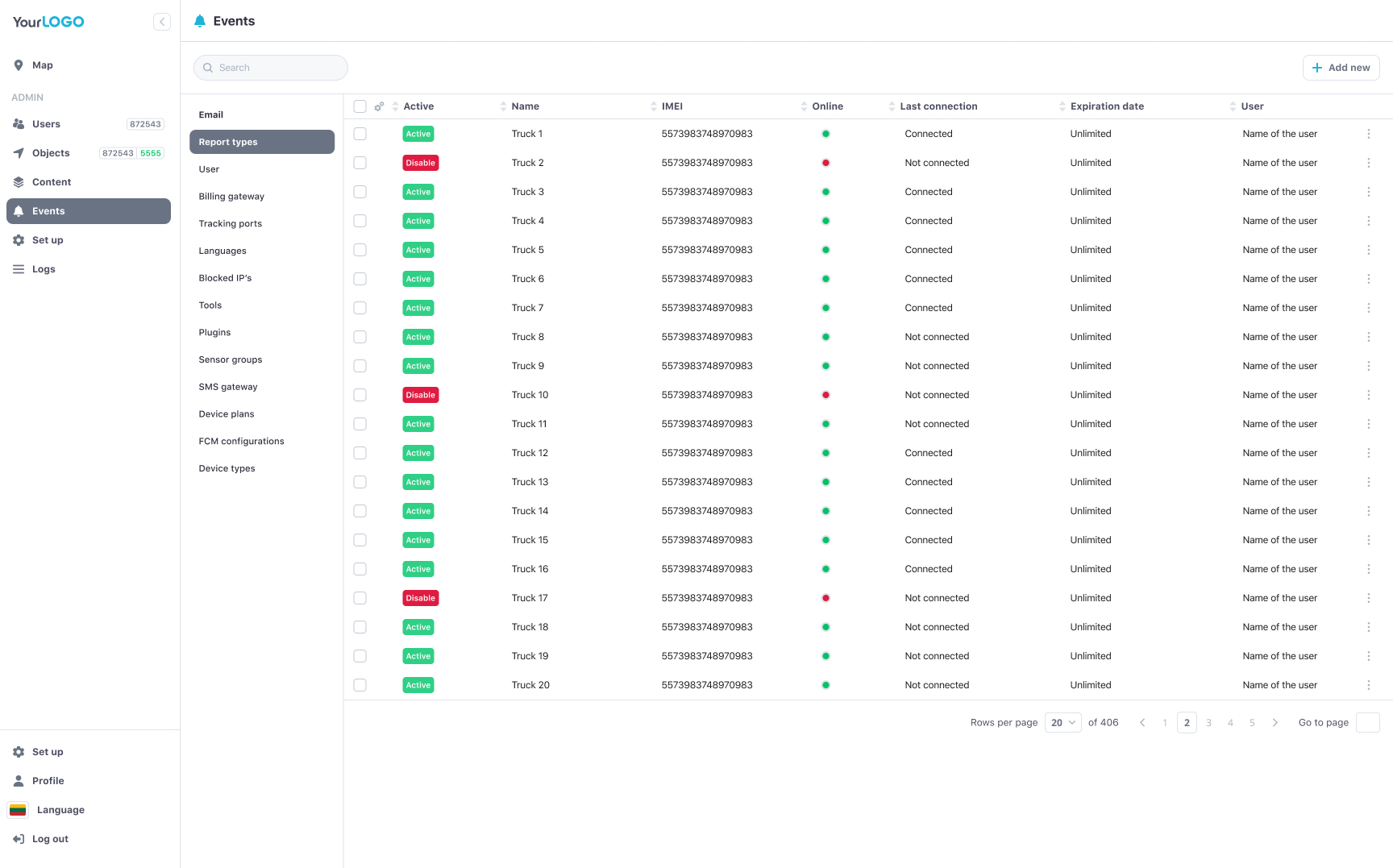
Task: Check the box for Truck 10
Action: click(x=360, y=395)
